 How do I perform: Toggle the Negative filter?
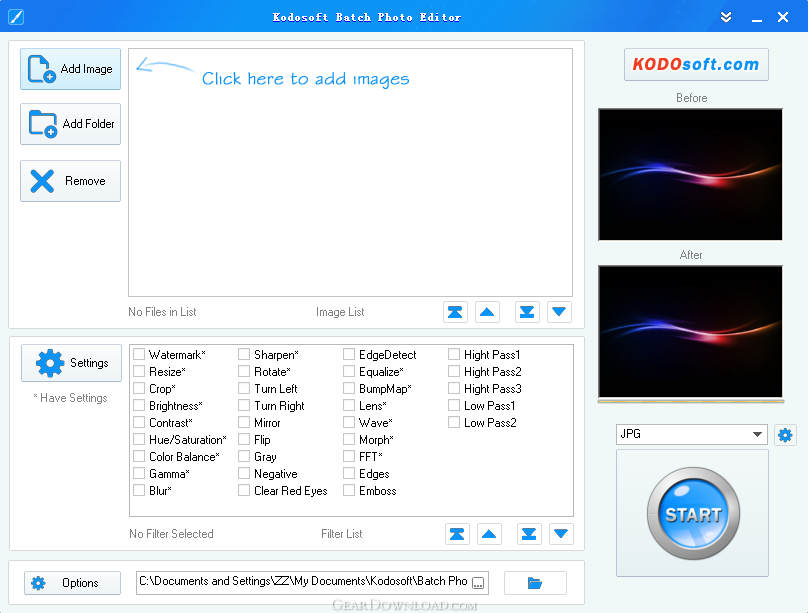coord(244,473)
